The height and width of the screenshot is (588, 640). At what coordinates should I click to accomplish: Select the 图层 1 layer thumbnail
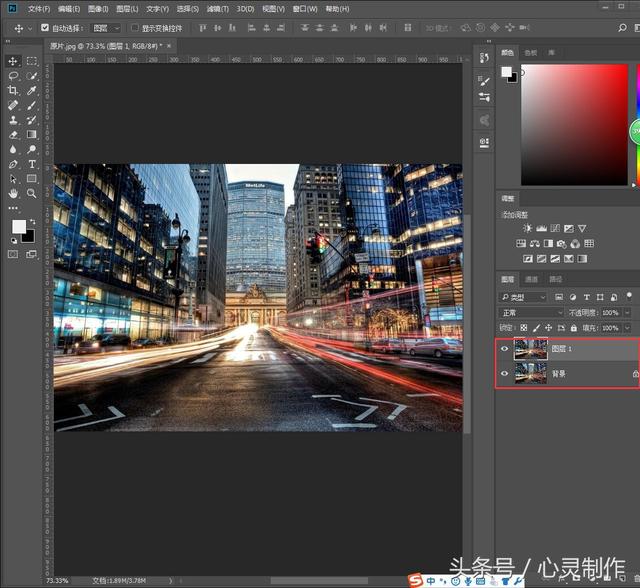coord(529,349)
